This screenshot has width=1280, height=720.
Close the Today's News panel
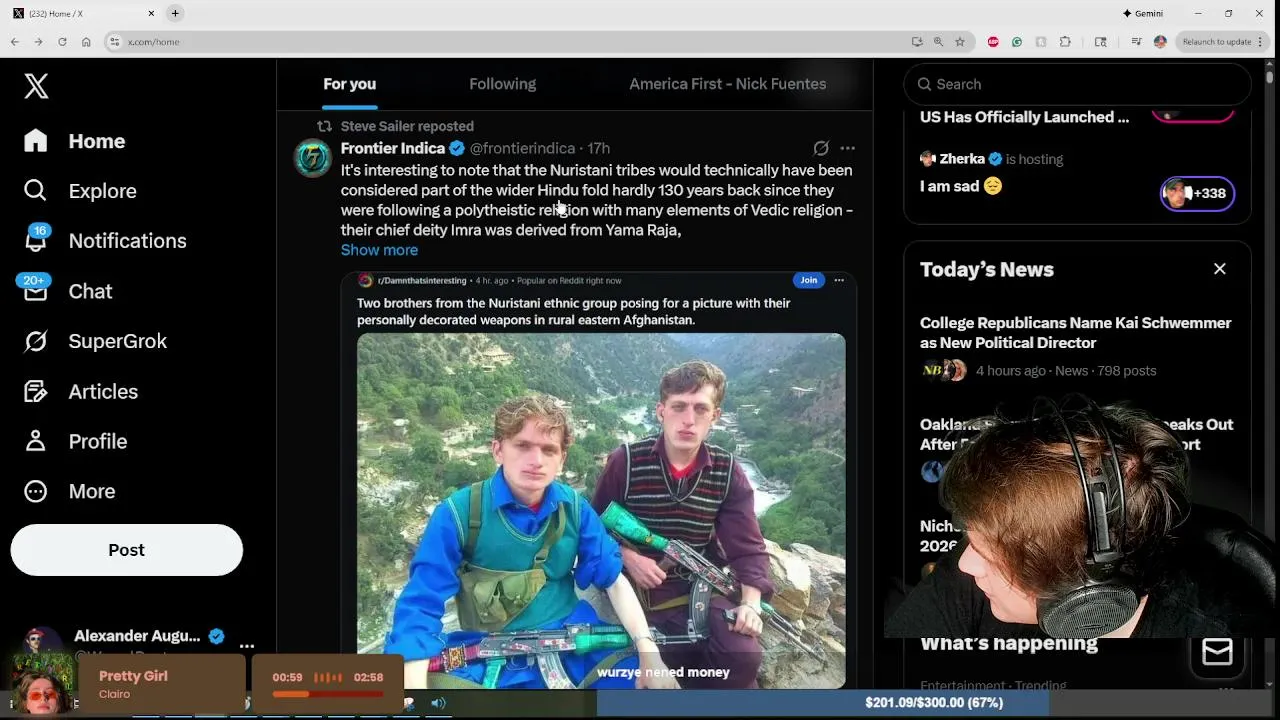click(x=1220, y=269)
